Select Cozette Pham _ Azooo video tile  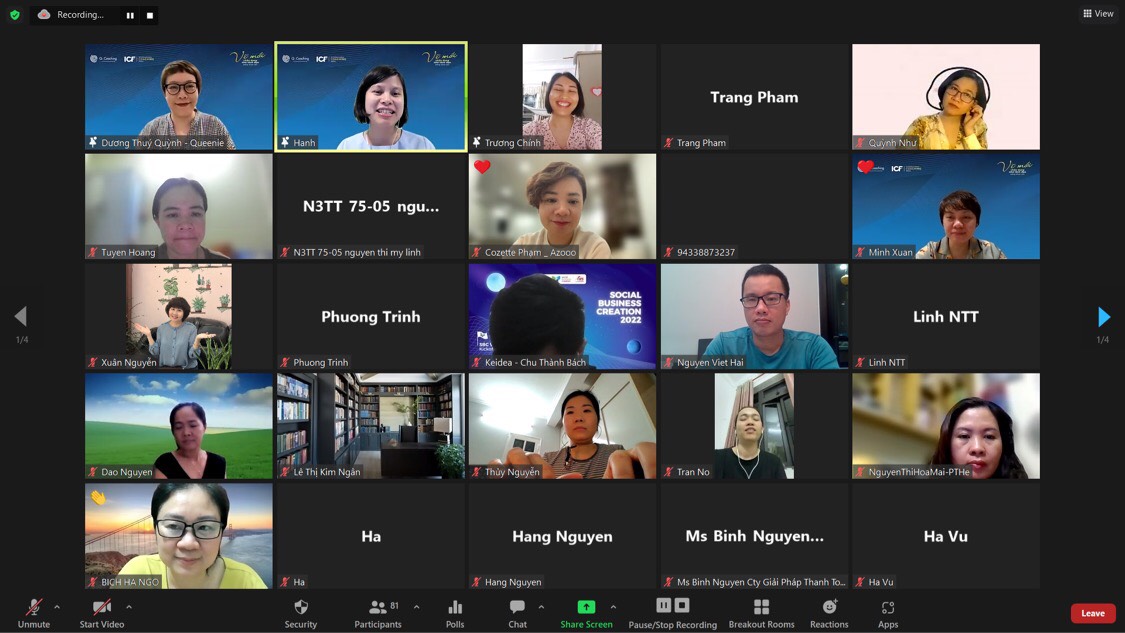pos(562,207)
